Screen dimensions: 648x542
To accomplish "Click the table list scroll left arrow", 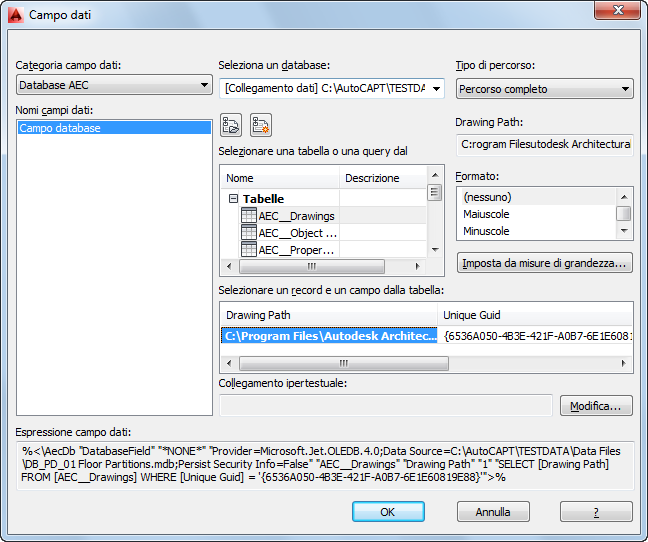I will click(229, 266).
